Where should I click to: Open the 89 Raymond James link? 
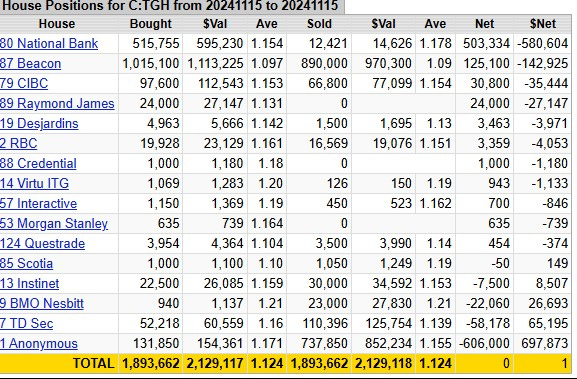57,103
